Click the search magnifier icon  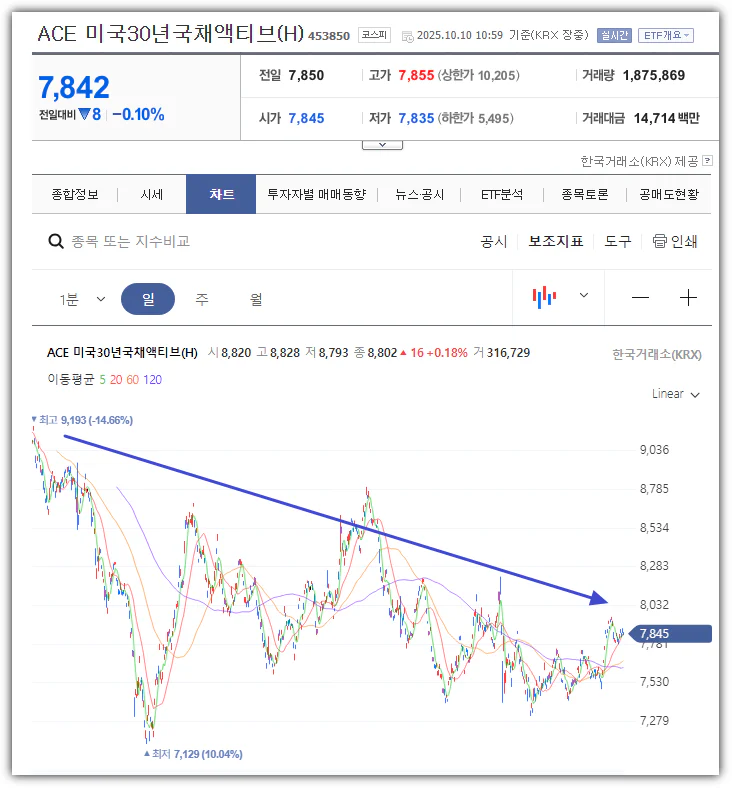coord(57,241)
